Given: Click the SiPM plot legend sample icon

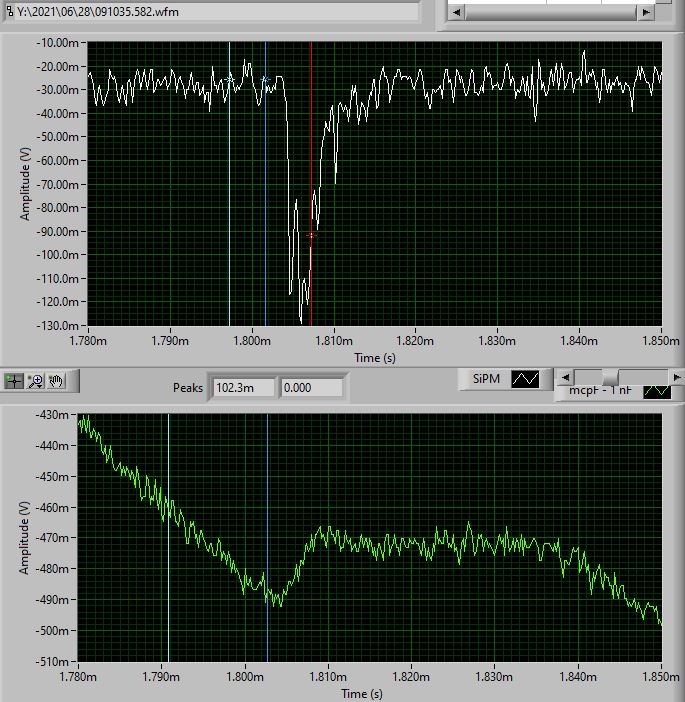Looking at the screenshot, I should point(525,379).
